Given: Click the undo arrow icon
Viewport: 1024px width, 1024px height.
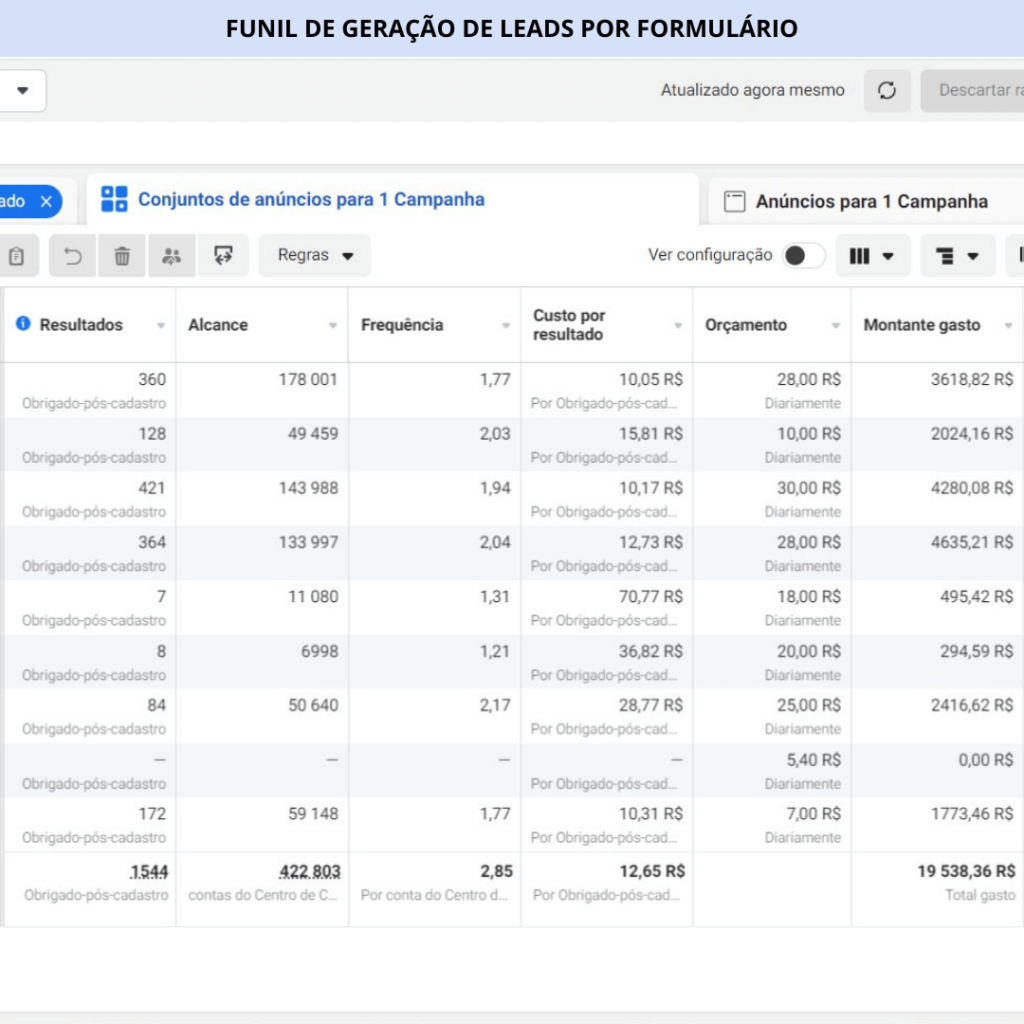Looking at the screenshot, I should pos(73,256).
